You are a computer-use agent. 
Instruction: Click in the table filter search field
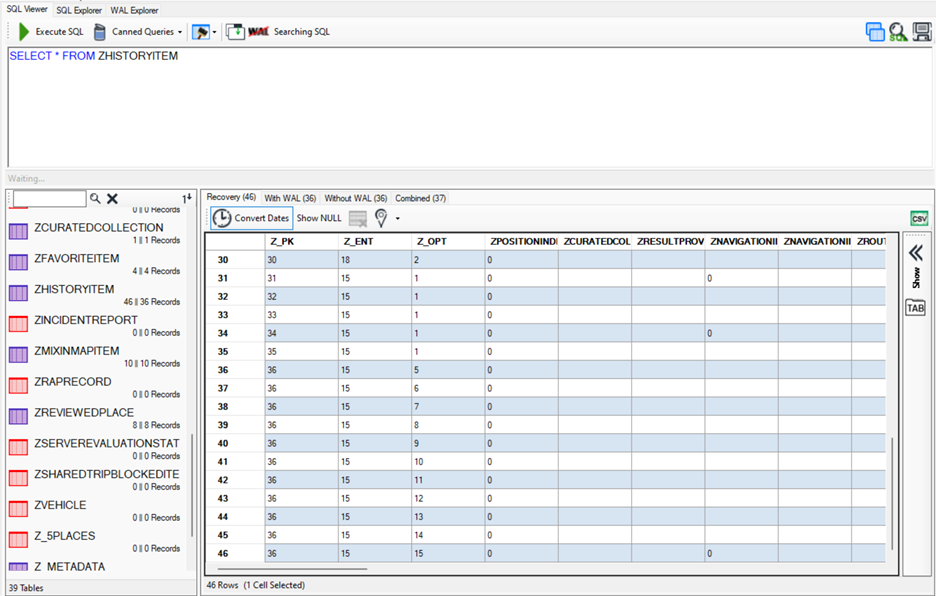49,199
